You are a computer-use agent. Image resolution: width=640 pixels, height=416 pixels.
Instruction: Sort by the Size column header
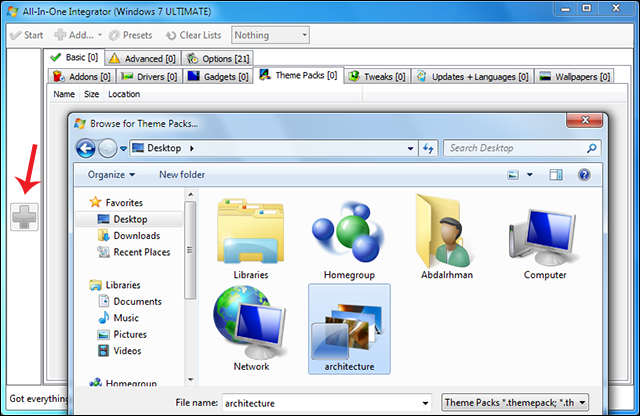coord(91,94)
